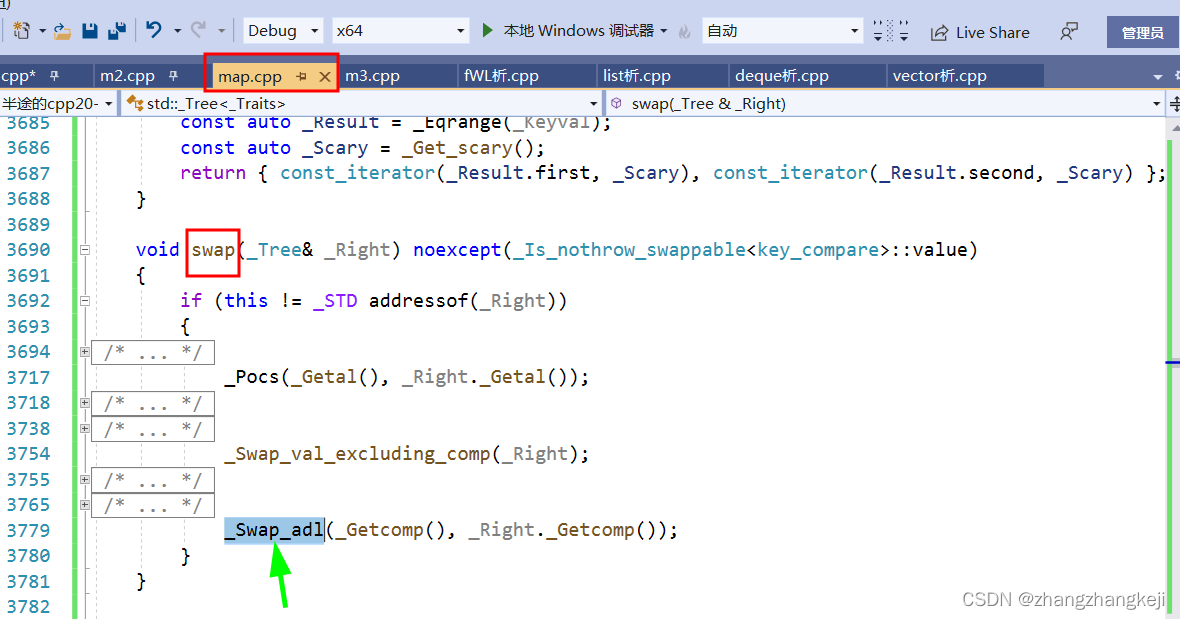The width and height of the screenshot is (1180, 619).
Task: Expand the collapsed comment at line 3765
Action: [85, 505]
